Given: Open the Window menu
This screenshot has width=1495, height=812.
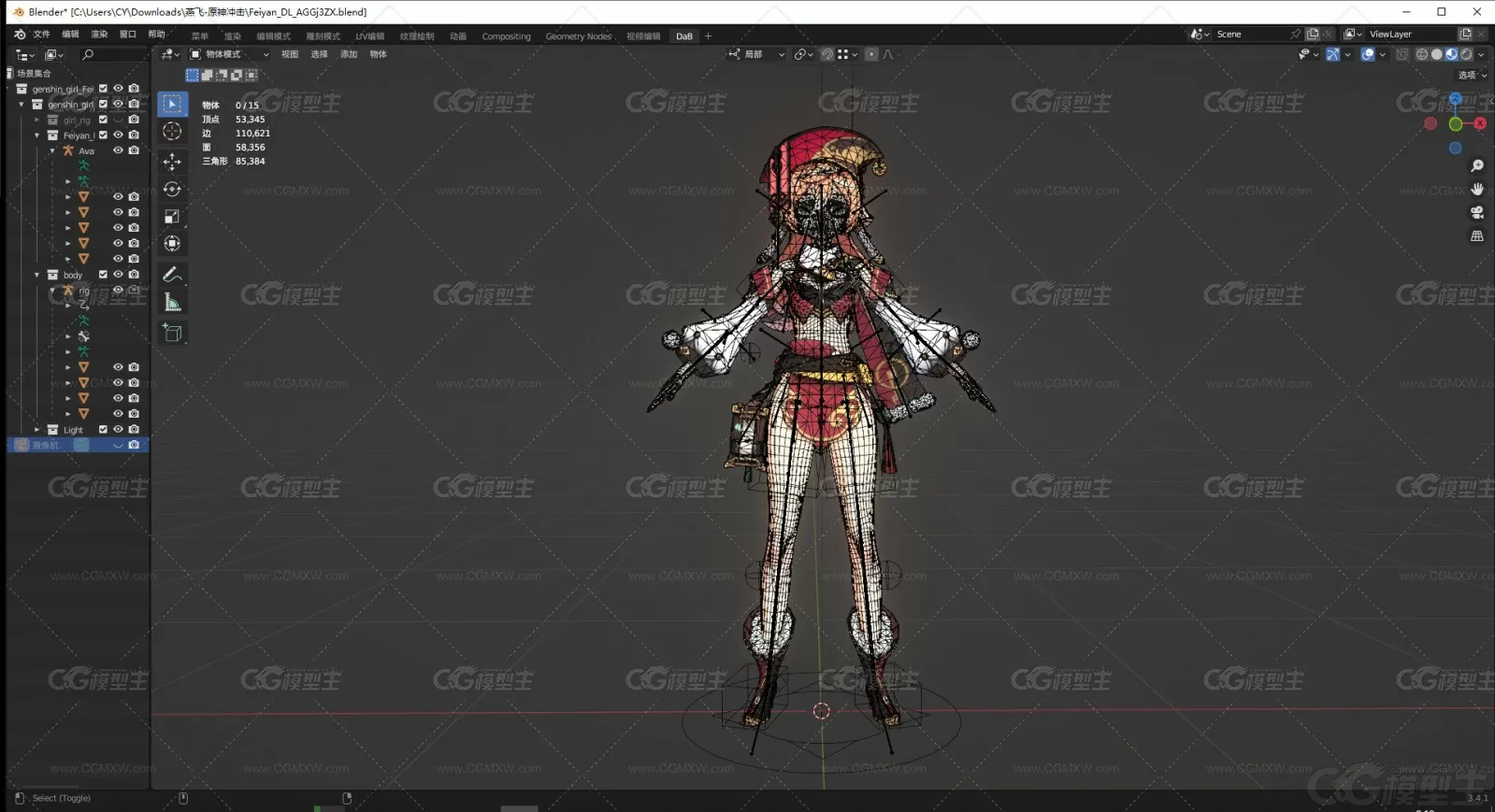Looking at the screenshot, I should (x=128, y=34).
